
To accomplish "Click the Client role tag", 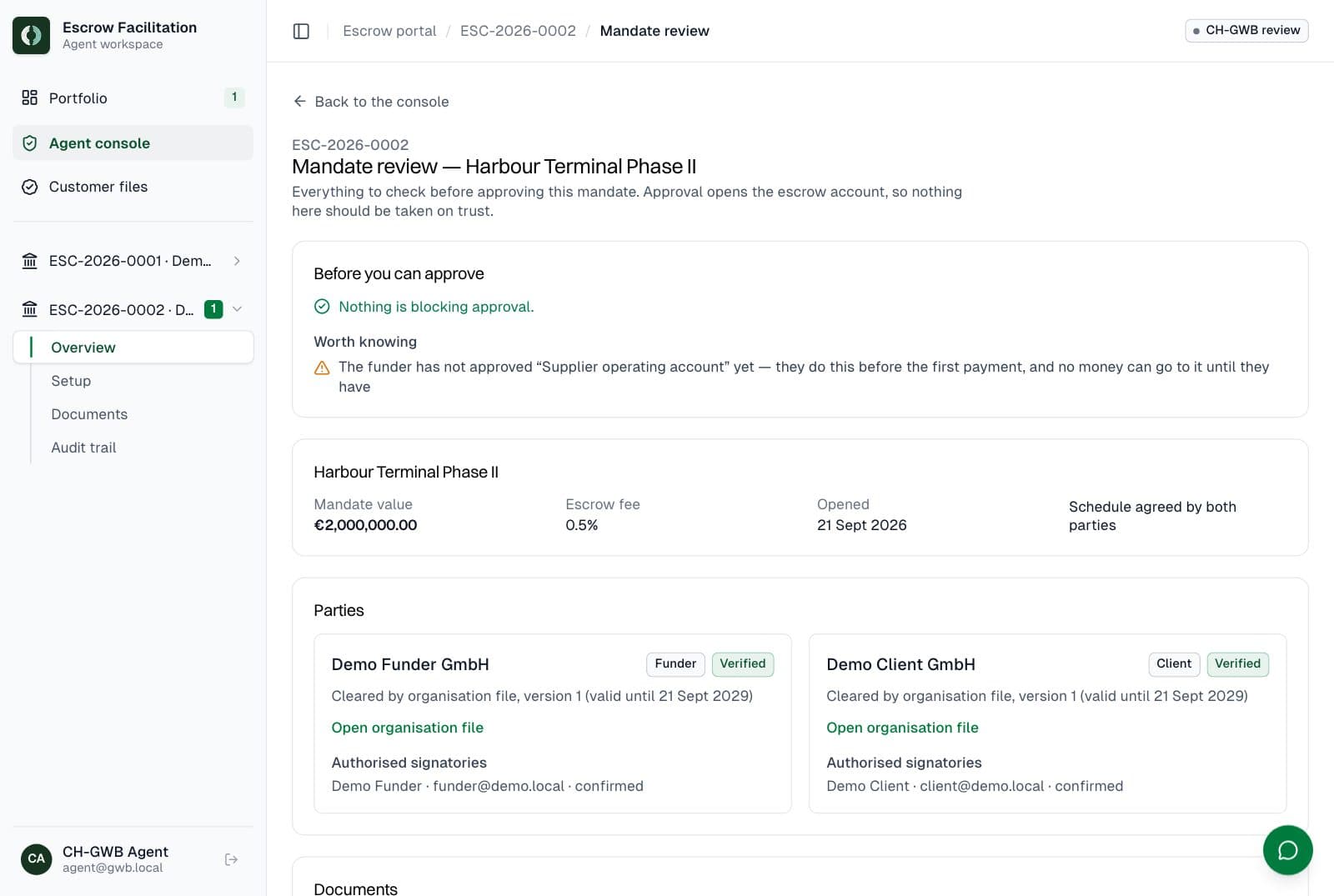I will click(1174, 664).
